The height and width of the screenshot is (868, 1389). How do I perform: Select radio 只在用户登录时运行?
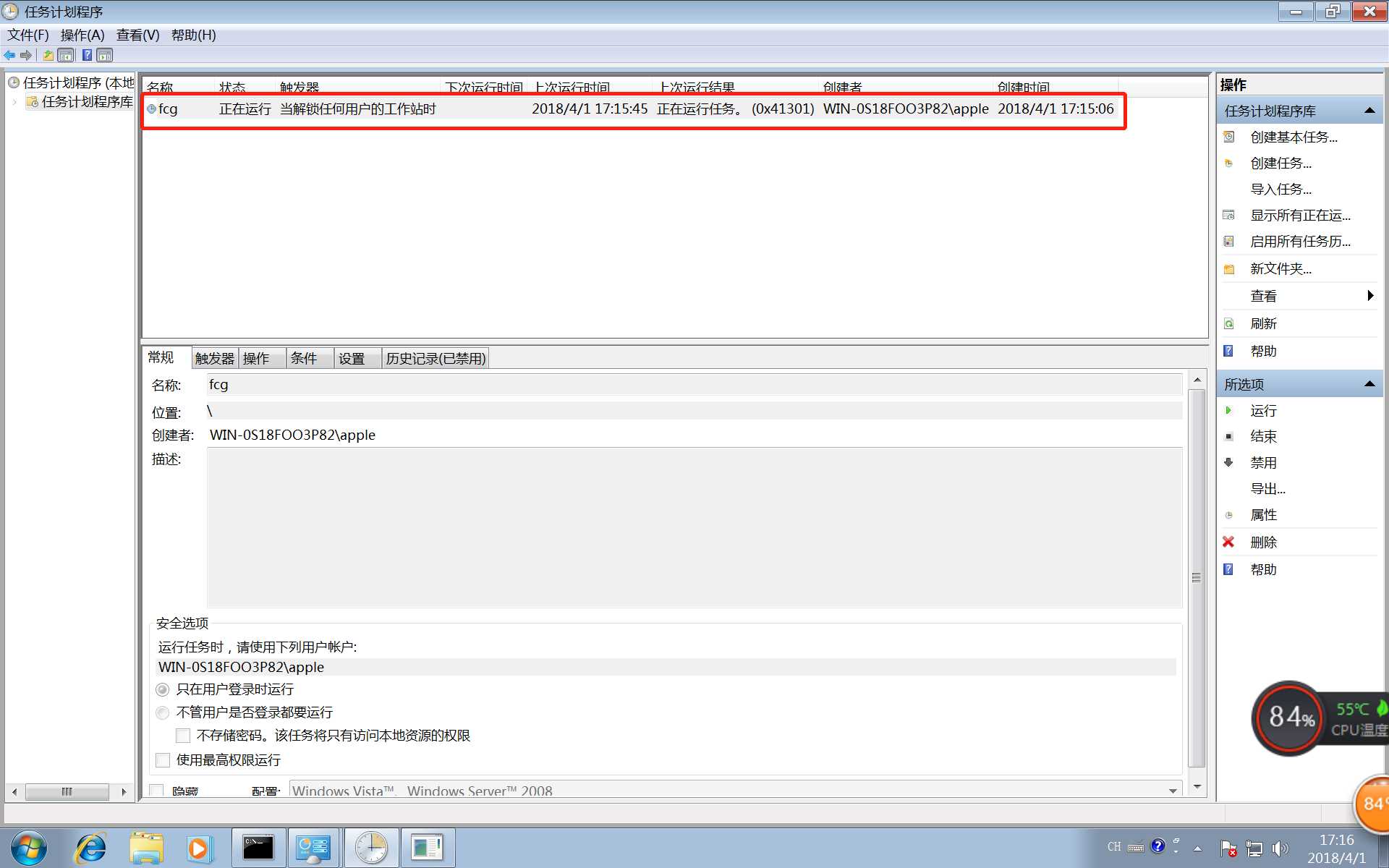coord(163,689)
